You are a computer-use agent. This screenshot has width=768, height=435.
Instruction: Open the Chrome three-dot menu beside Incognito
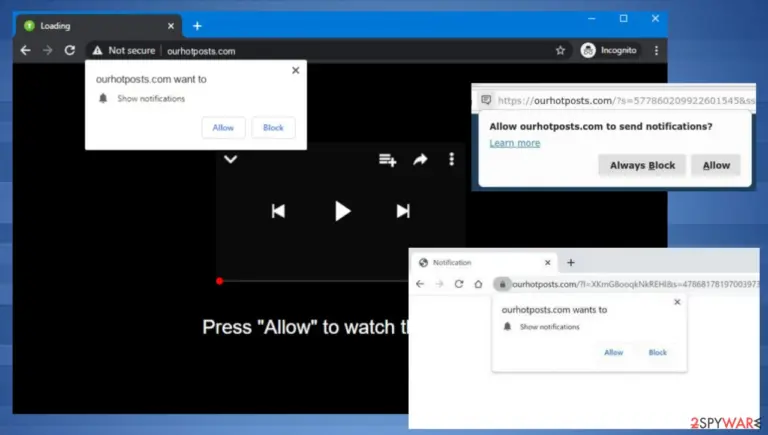click(656, 50)
